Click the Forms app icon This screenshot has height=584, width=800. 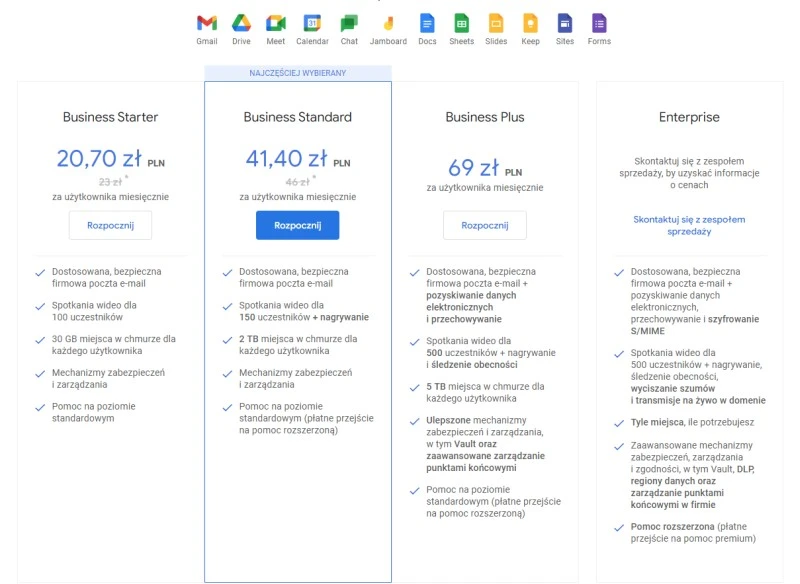[598, 22]
